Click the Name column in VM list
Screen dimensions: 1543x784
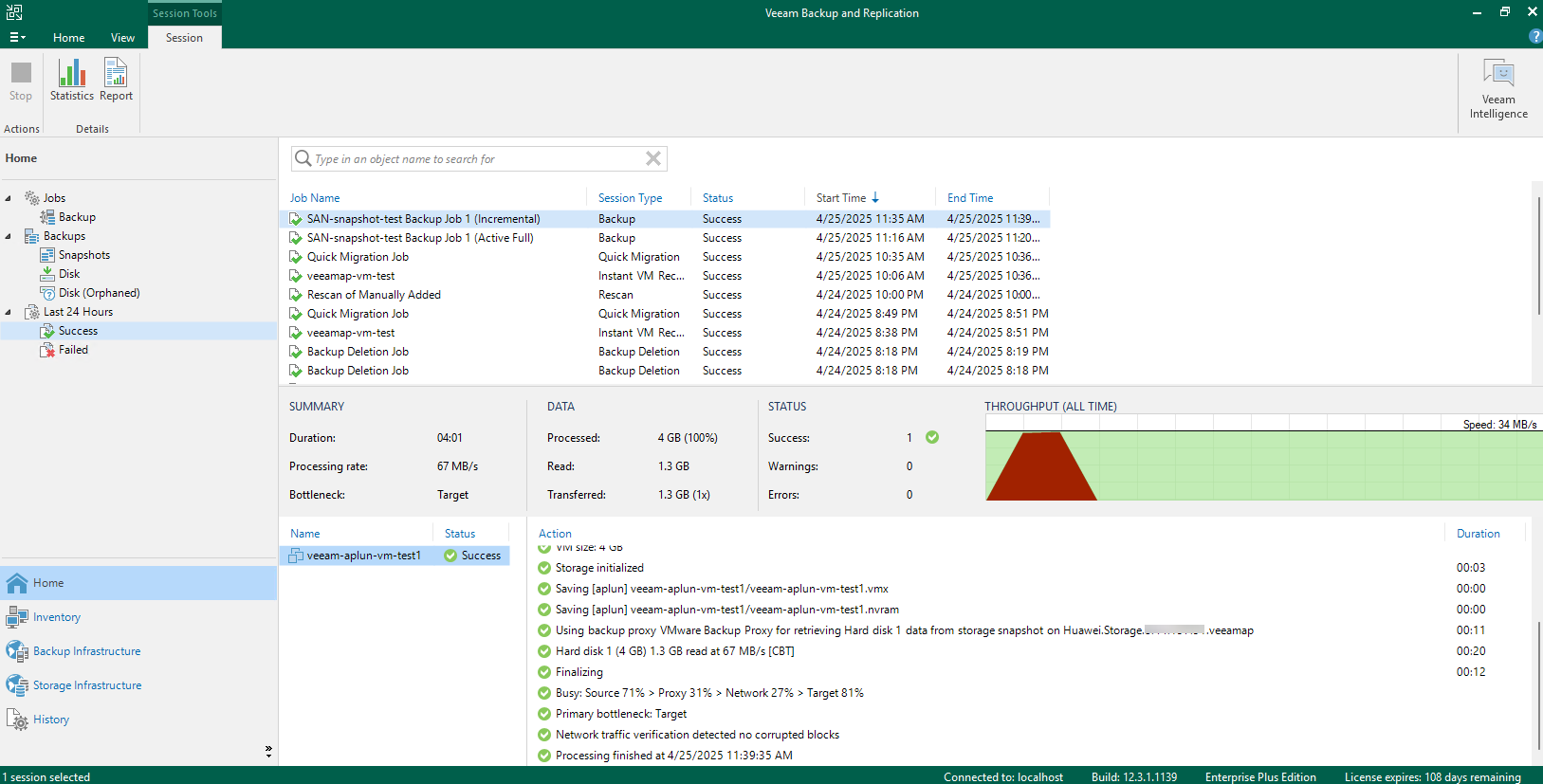[x=304, y=534]
